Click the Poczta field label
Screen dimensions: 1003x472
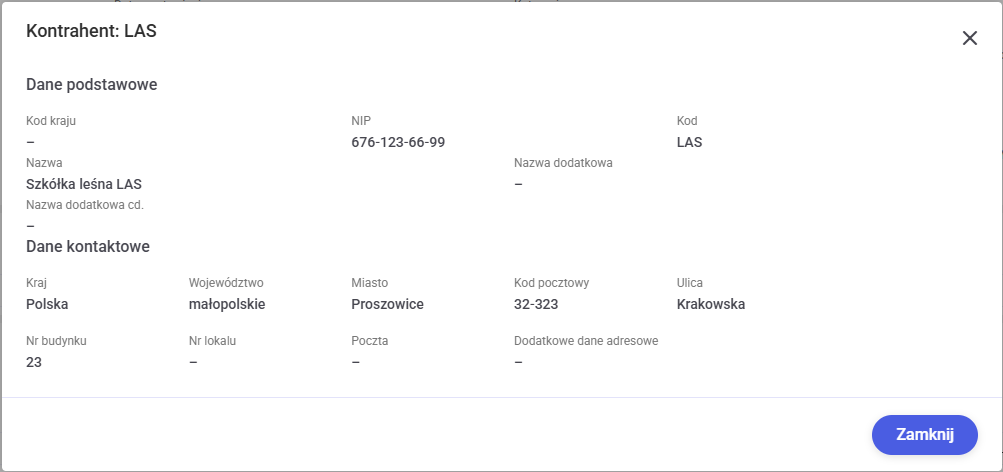370,341
